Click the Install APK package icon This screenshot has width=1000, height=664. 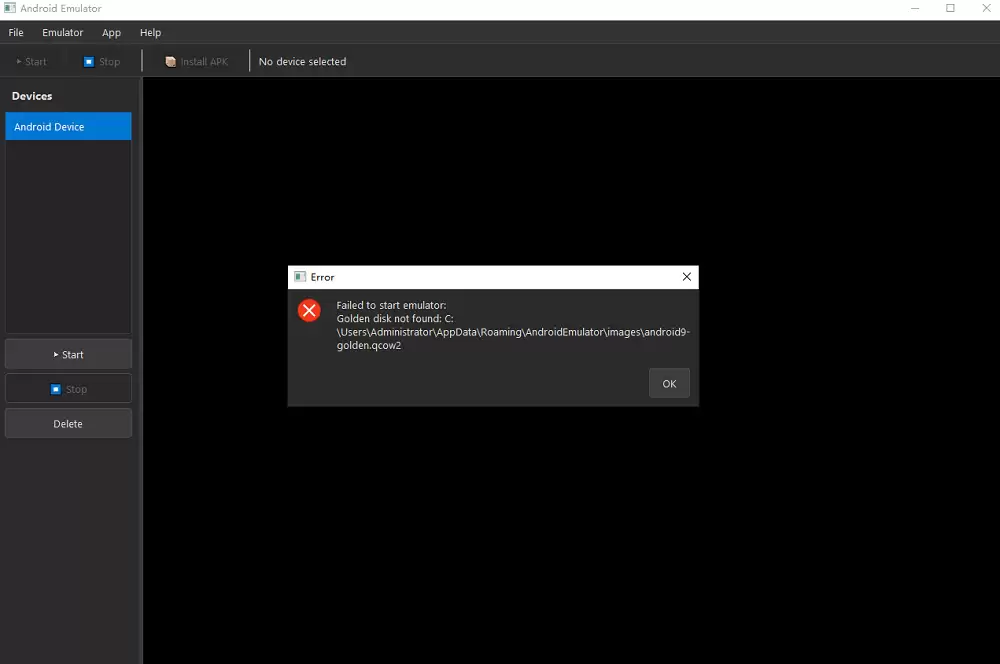(171, 62)
